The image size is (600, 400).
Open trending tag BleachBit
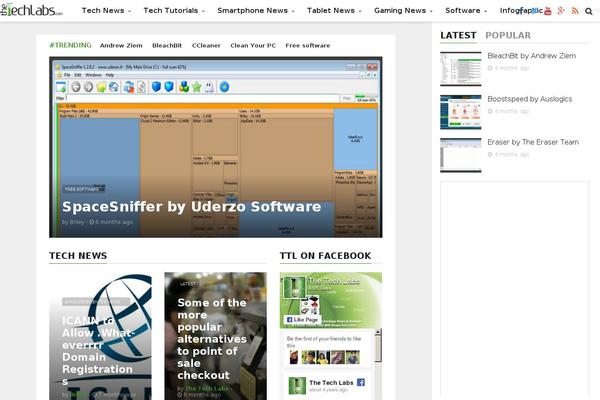(167, 46)
